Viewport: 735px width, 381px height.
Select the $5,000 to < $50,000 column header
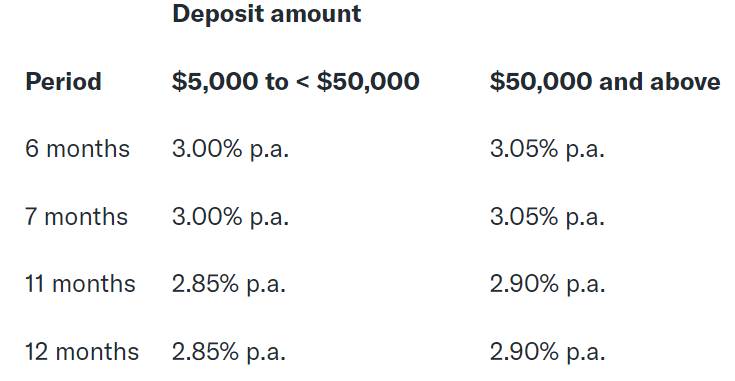[x=295, y=82]
